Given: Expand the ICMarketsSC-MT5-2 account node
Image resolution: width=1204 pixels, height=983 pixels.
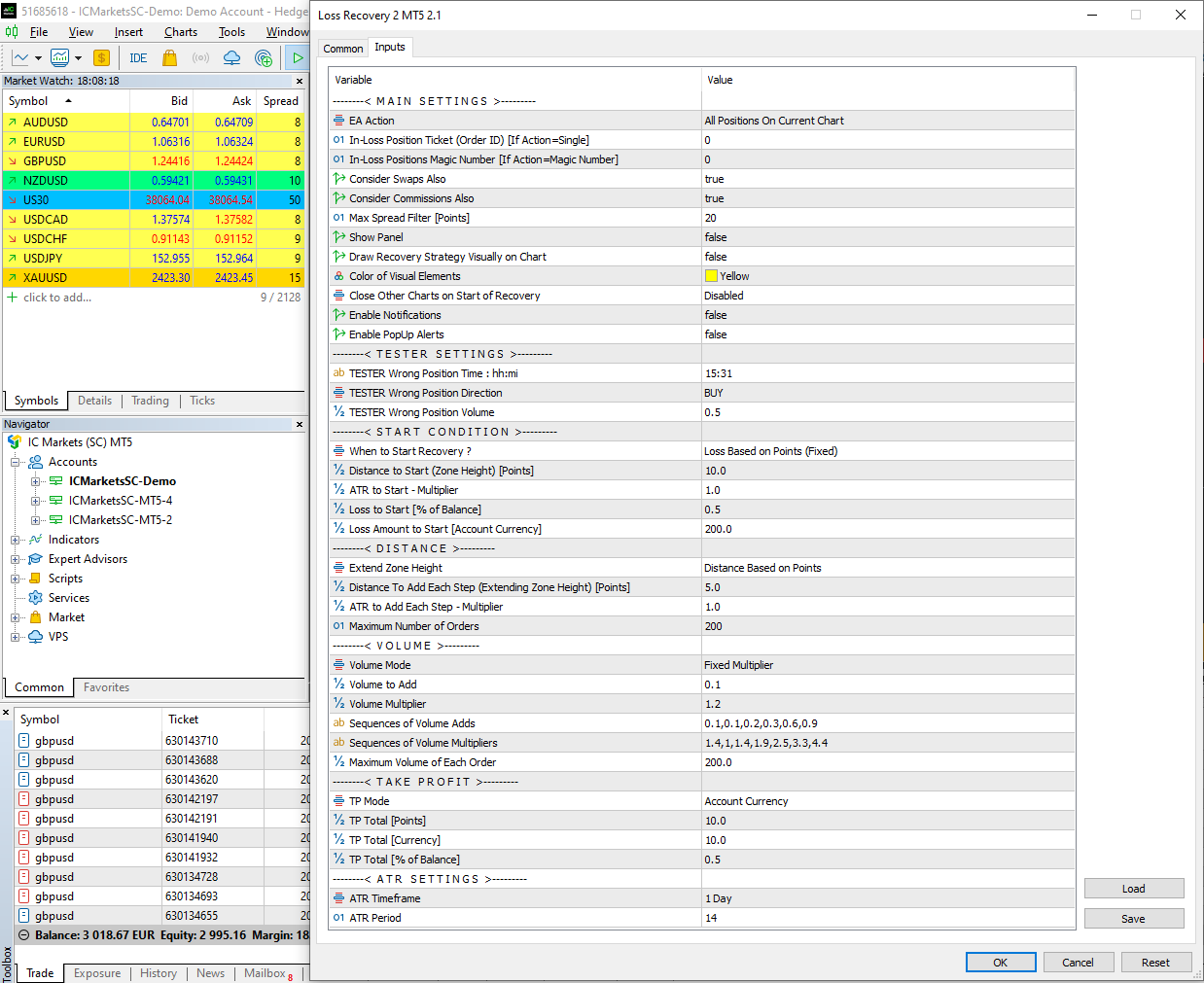Looking at the screenshot, I should 36,520.
